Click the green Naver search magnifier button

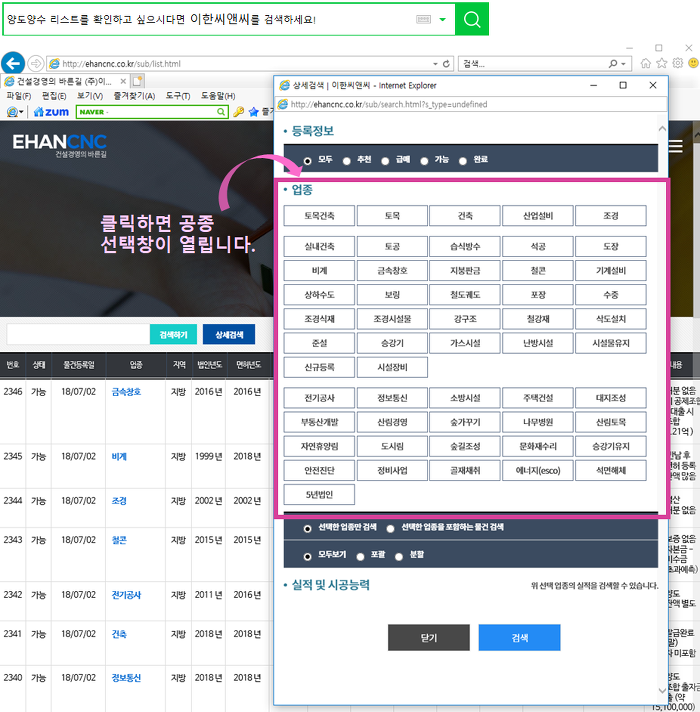(472, 19)
